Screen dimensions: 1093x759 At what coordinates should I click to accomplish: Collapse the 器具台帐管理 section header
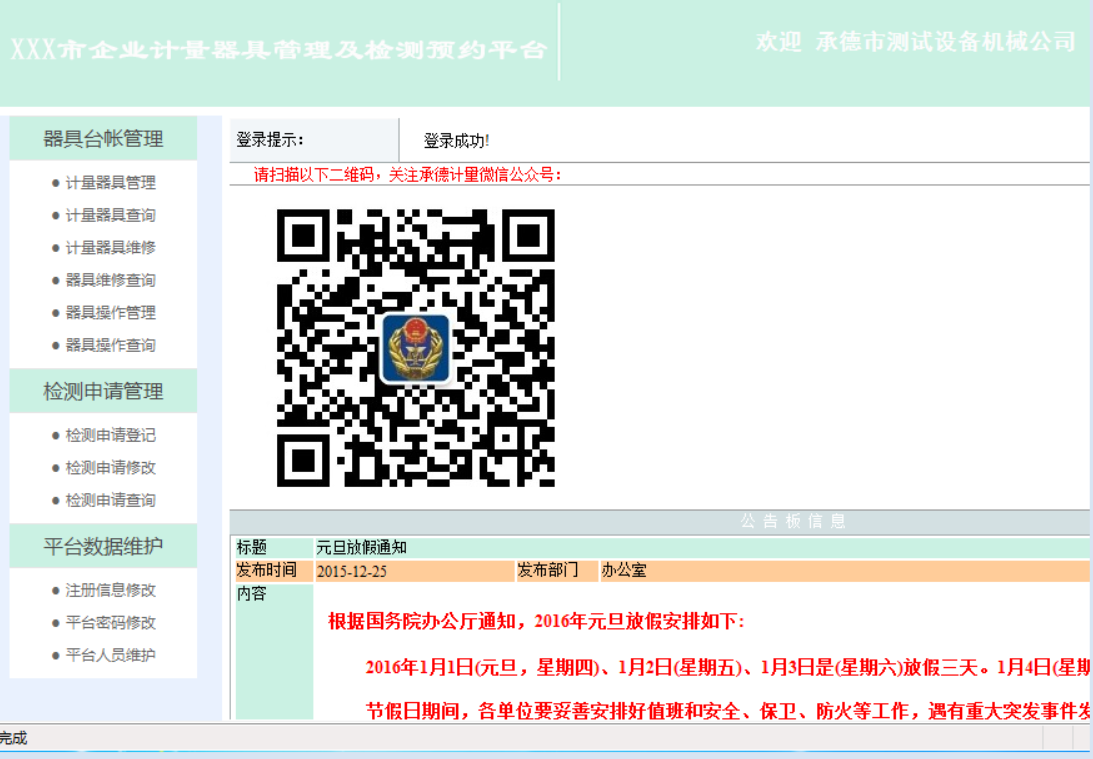click(103, 139)
